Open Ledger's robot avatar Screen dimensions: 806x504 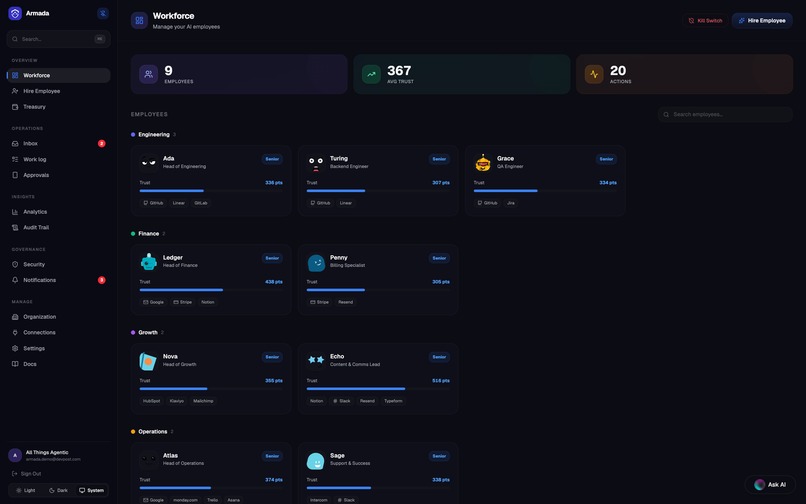pos(149,262)
